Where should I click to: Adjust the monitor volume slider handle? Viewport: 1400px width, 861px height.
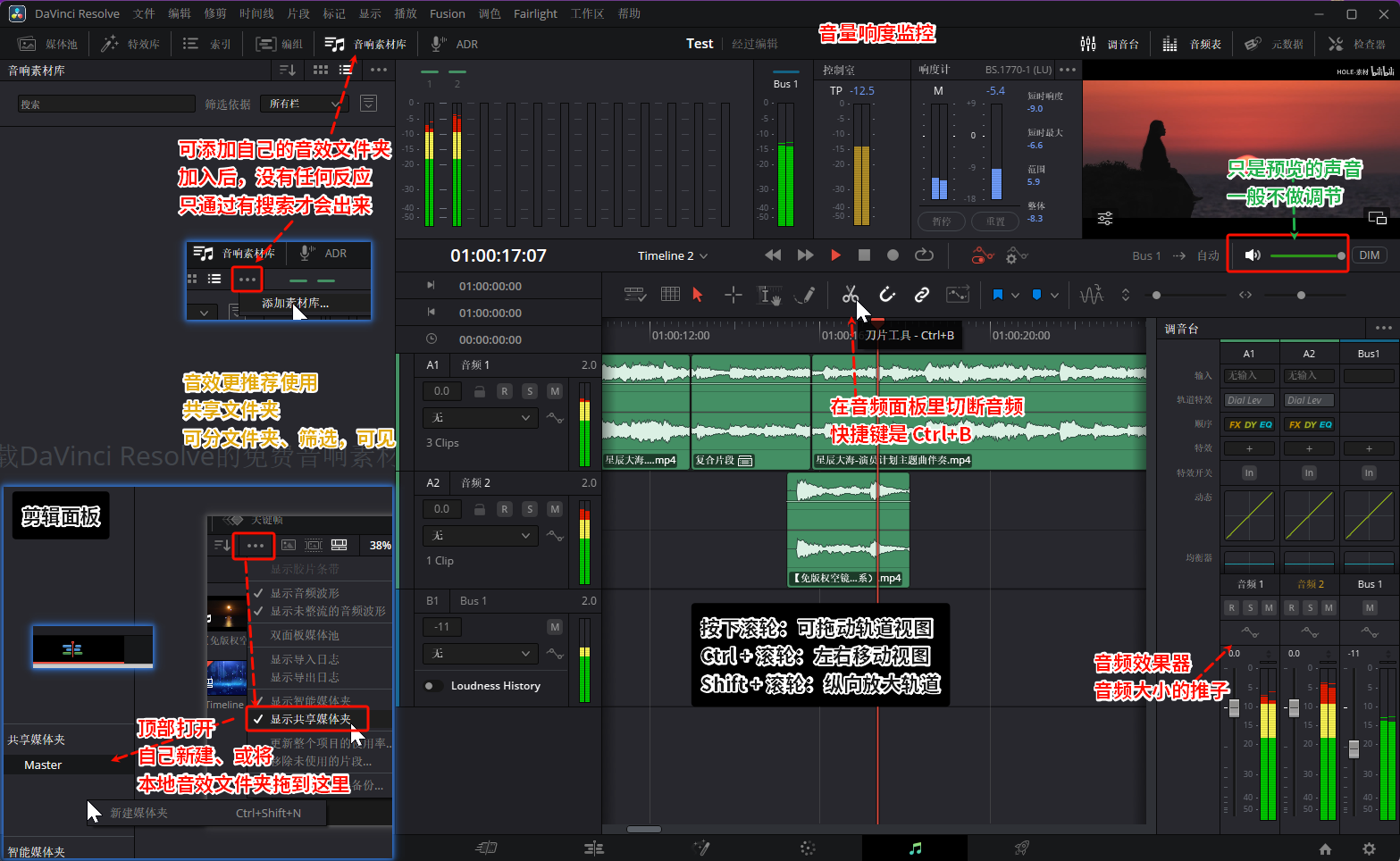pyautogui.click(x=1341, y=255)
